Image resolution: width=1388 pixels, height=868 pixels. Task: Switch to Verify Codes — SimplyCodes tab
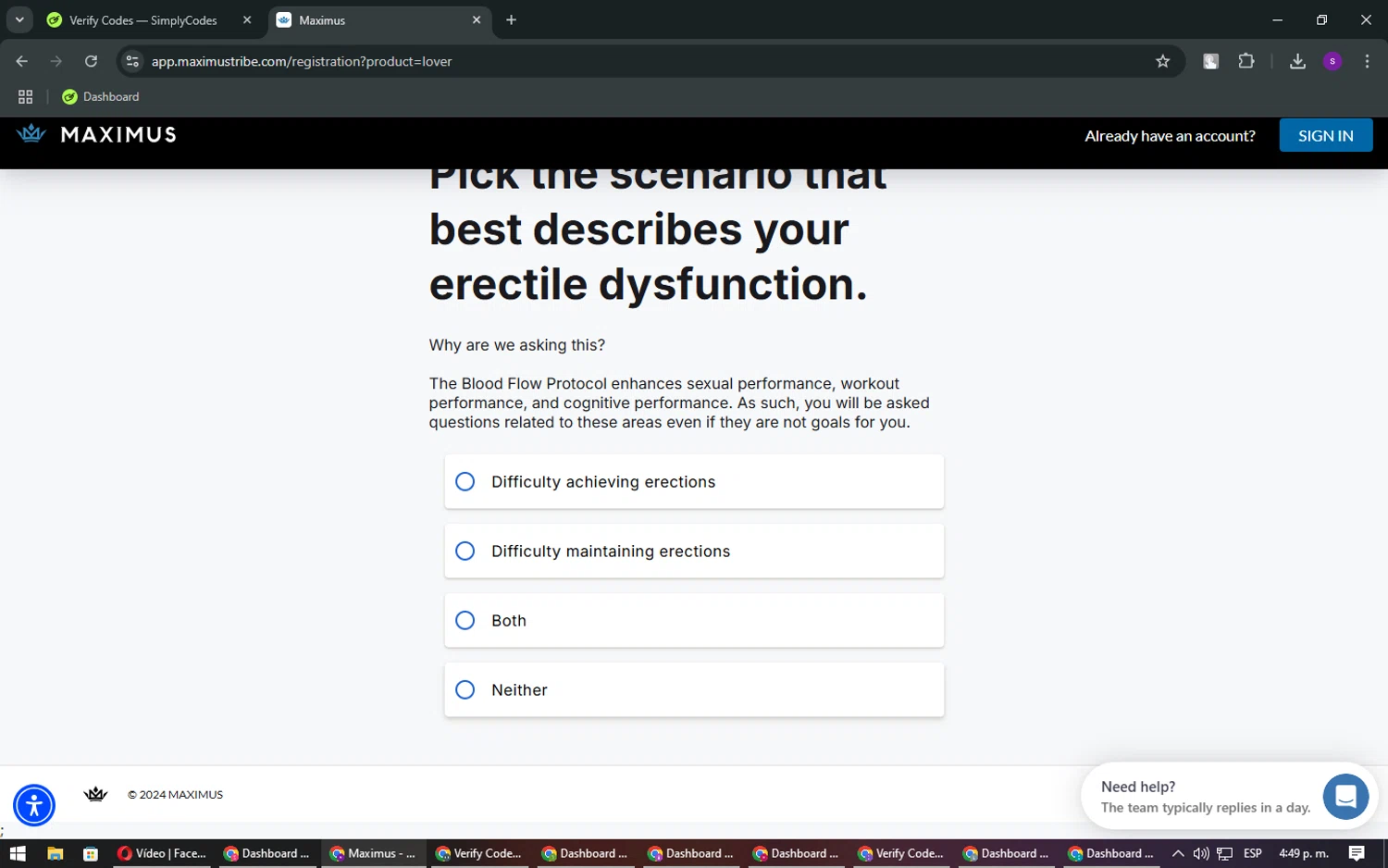(143, 20)
